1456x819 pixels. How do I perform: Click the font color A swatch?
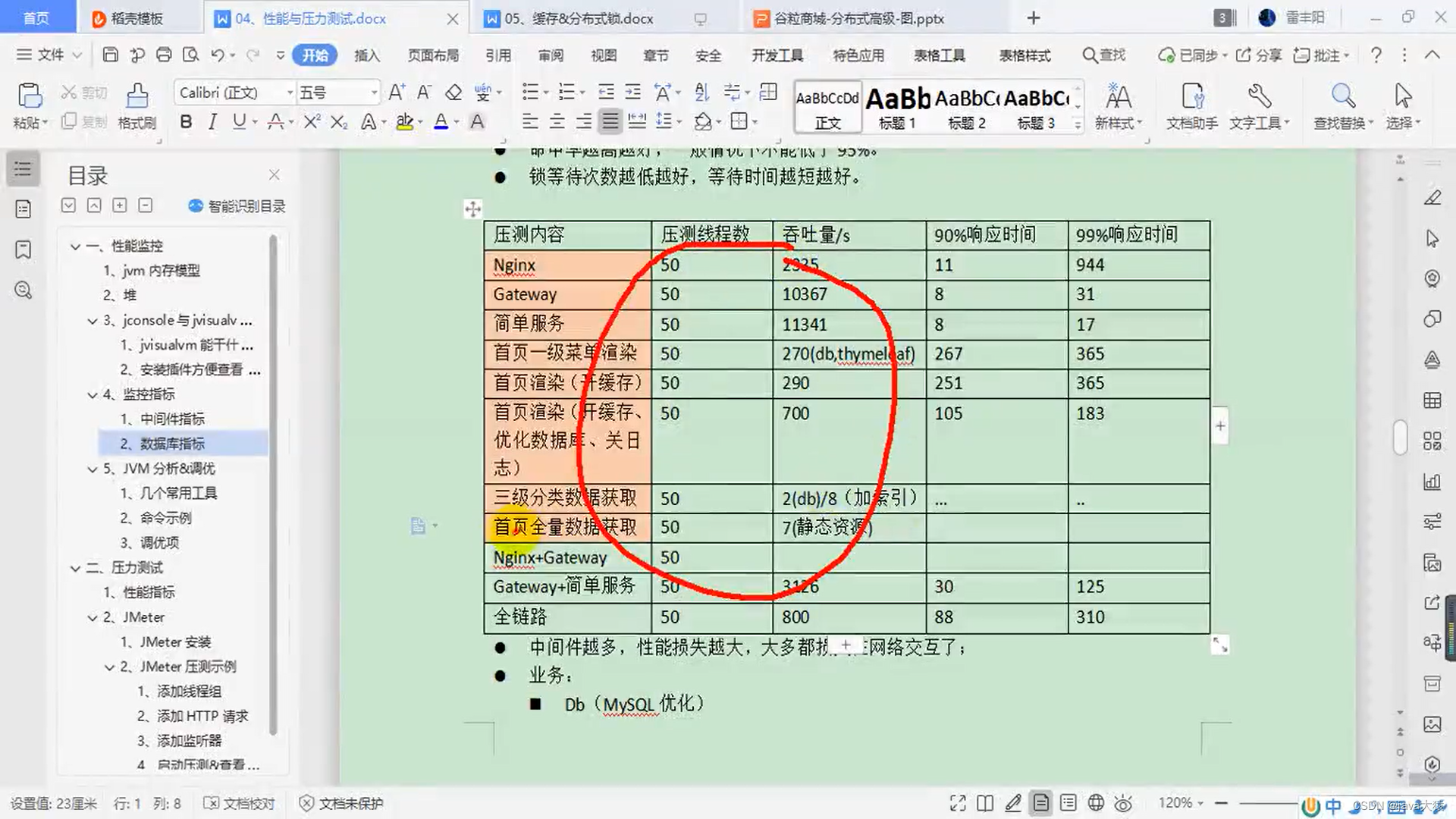click(x=441, y=121)
